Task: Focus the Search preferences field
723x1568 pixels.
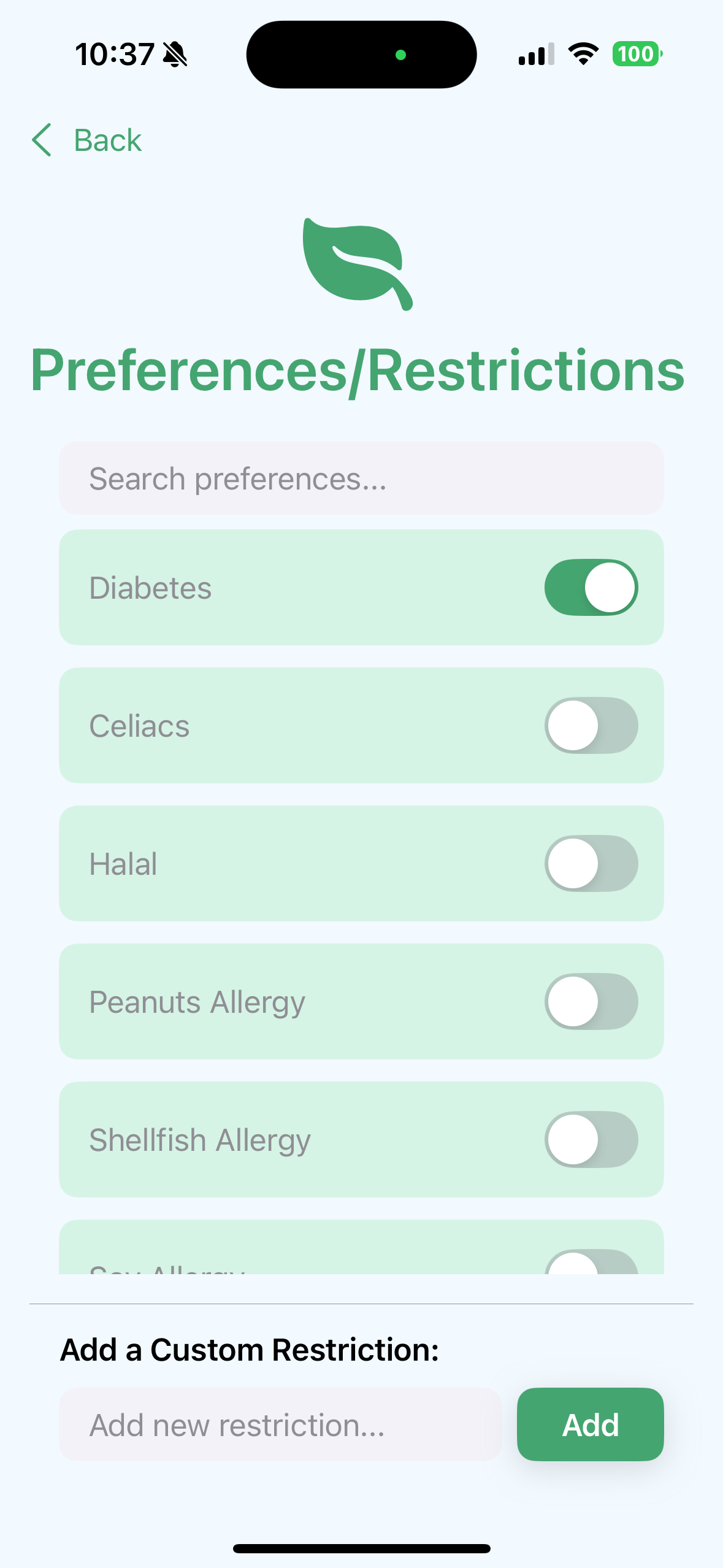Action: (x=361, y=478)
